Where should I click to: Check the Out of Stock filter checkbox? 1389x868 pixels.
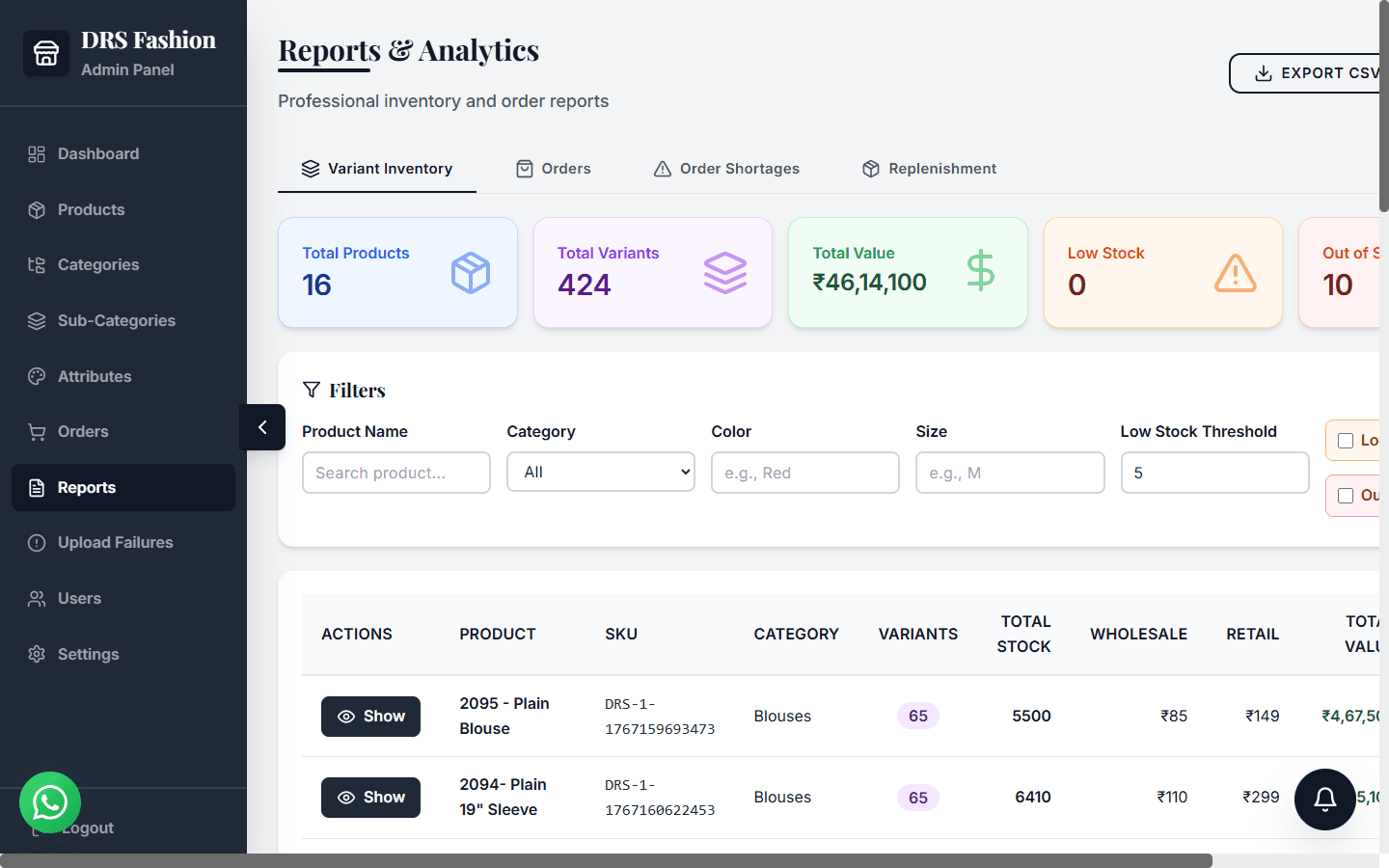coord(1345,495)
